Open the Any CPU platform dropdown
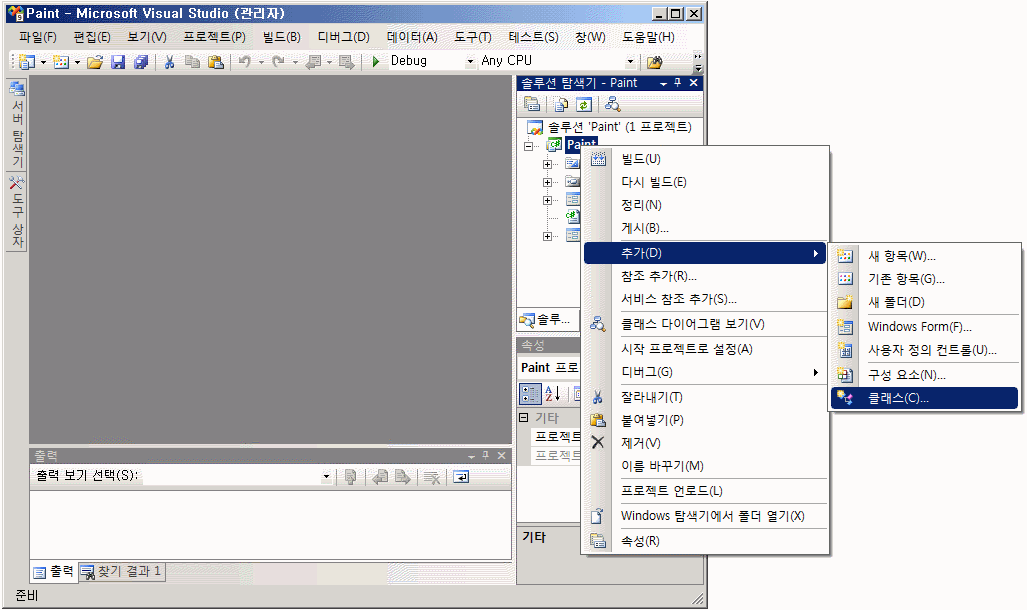This screenshot has height=610, width=1027. [630, 61]
